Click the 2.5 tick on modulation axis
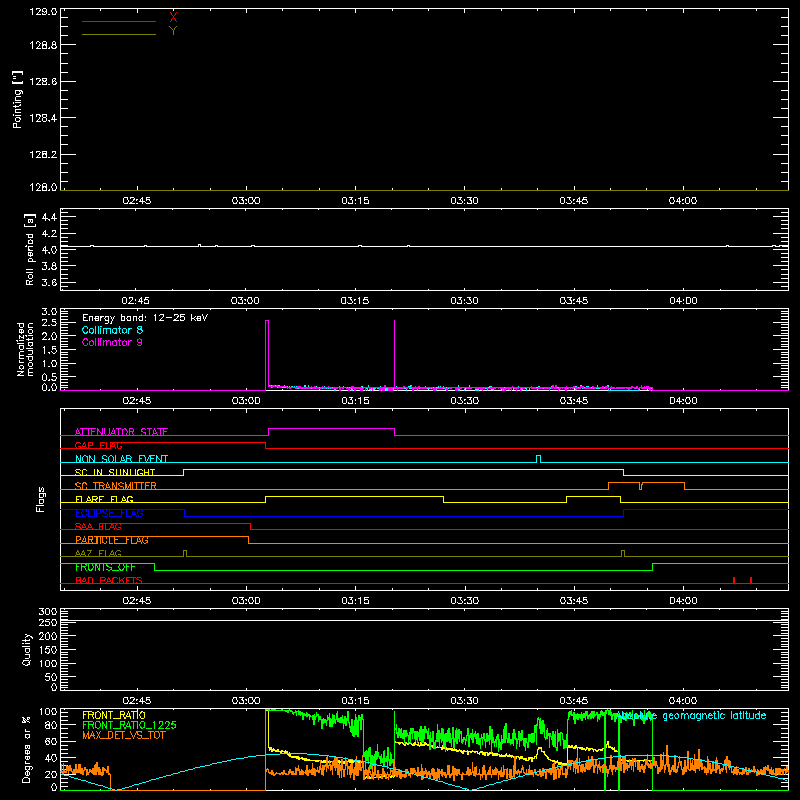 pyautogui.click(x=49, y=322)
